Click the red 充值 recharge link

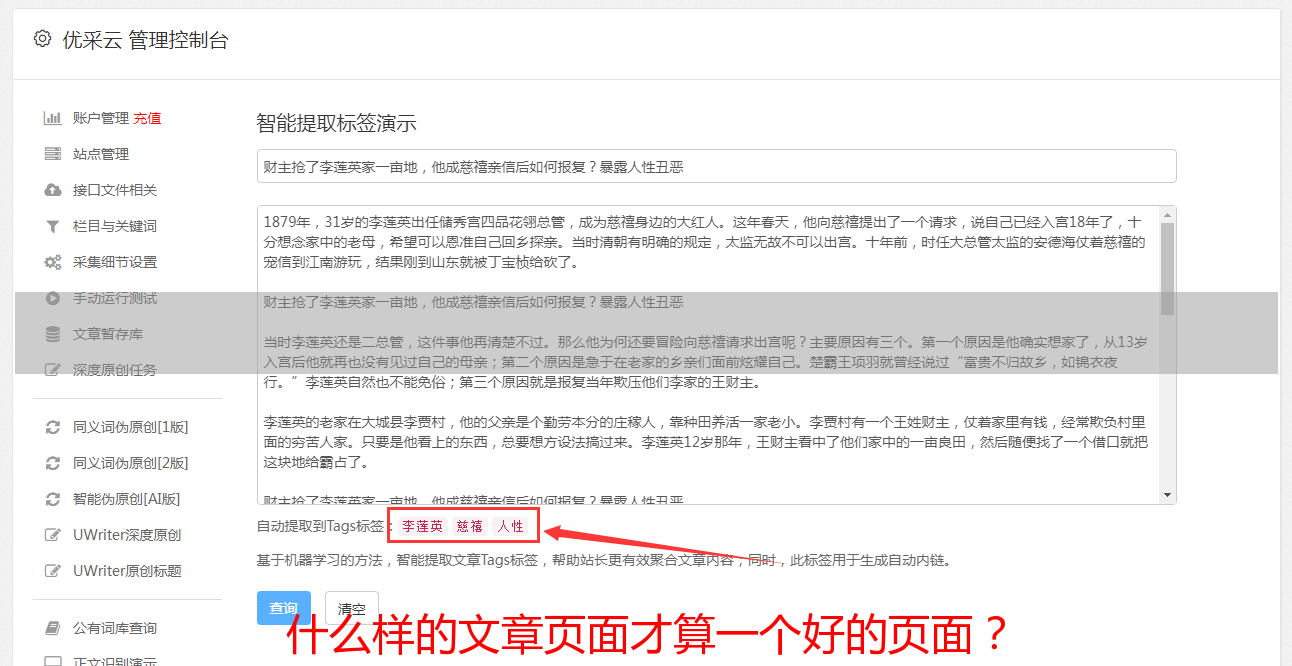[147, 118]
